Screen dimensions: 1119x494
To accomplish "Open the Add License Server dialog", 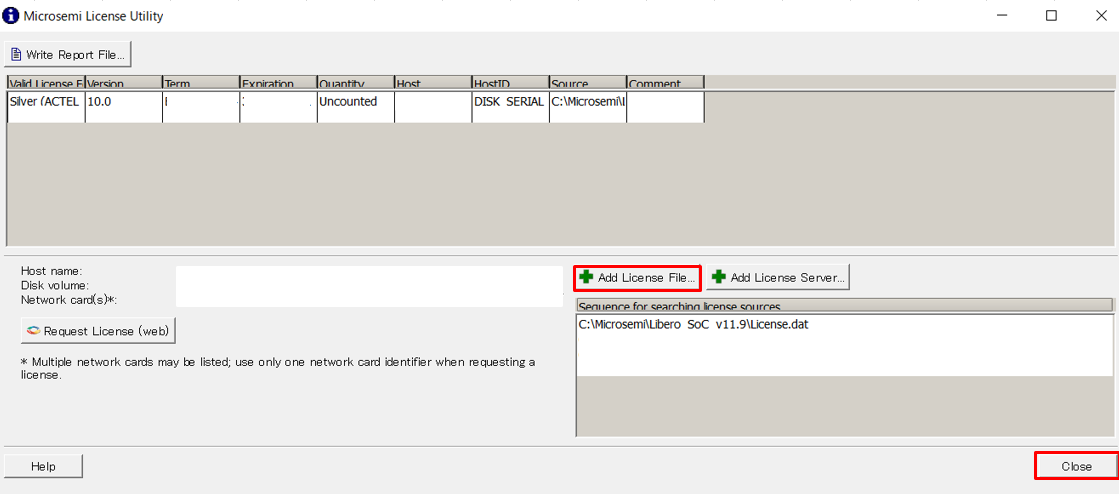I will [x=777, y=278].
